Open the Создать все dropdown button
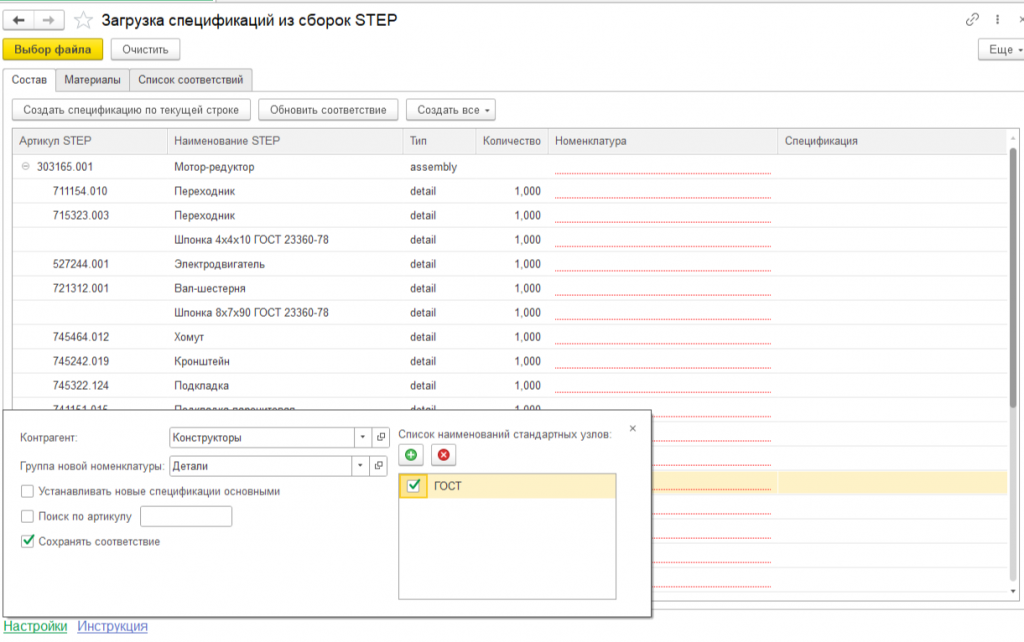This screenshot has height=642, width=1024. click(x=451, y=110)
